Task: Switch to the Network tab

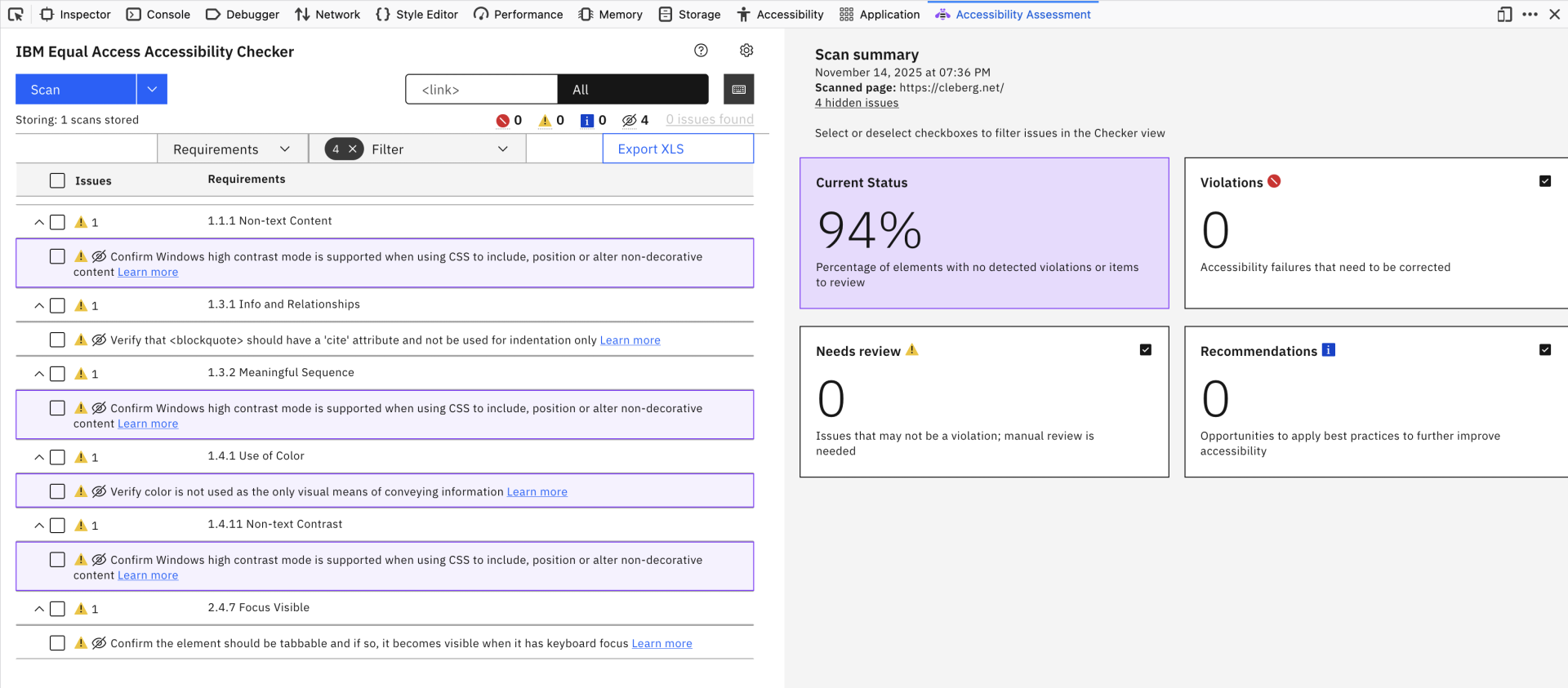Action: [x=327, y=15]
